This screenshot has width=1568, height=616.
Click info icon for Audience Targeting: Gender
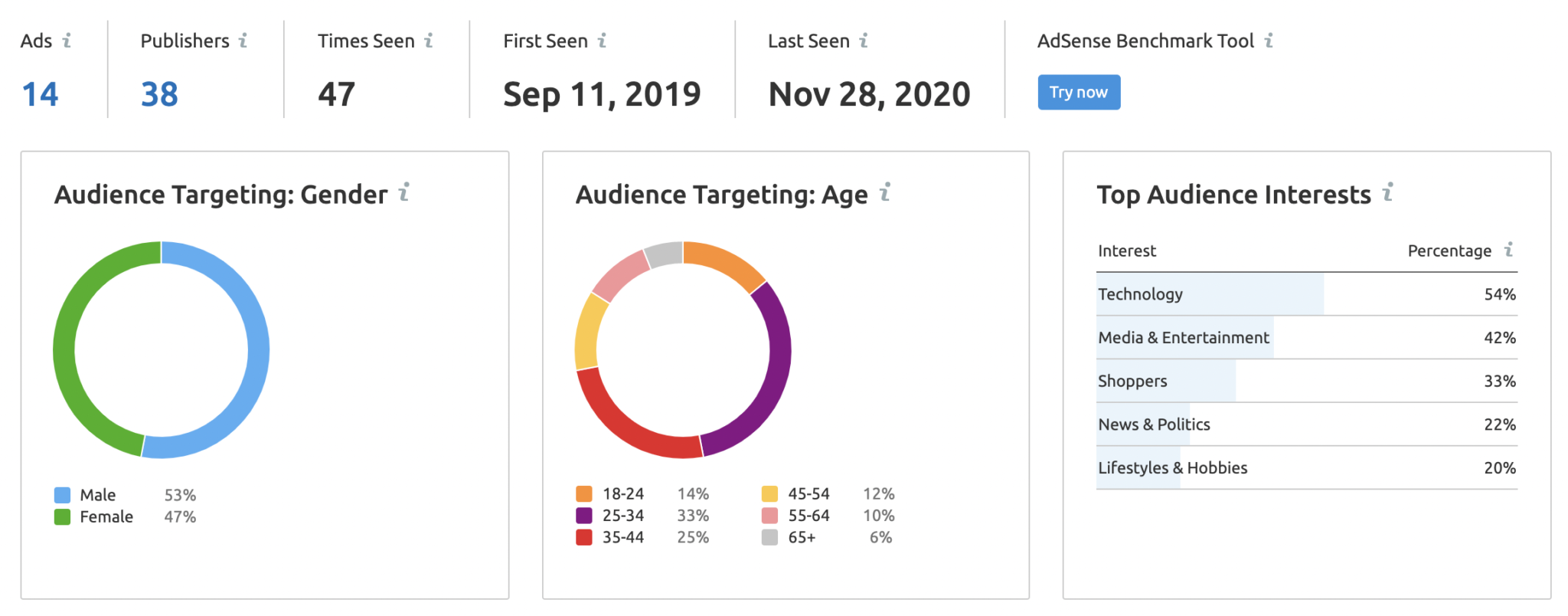click(x=404, y=192)
